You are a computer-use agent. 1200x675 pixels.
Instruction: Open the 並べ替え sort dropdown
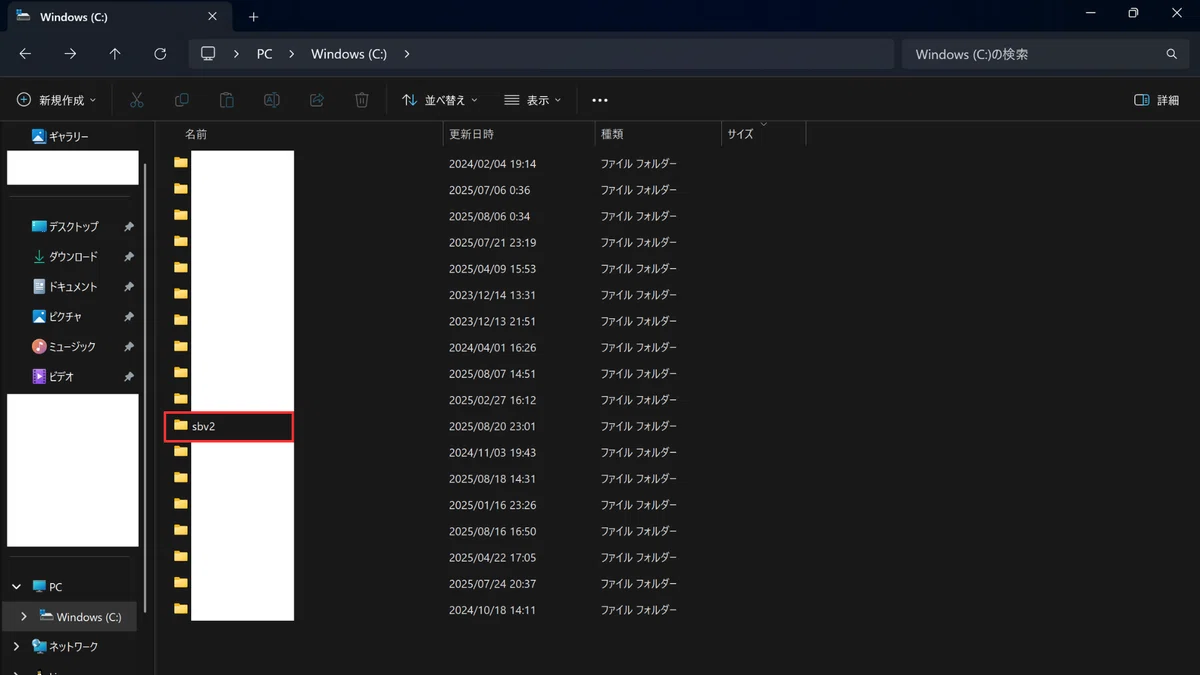point(440,100)
